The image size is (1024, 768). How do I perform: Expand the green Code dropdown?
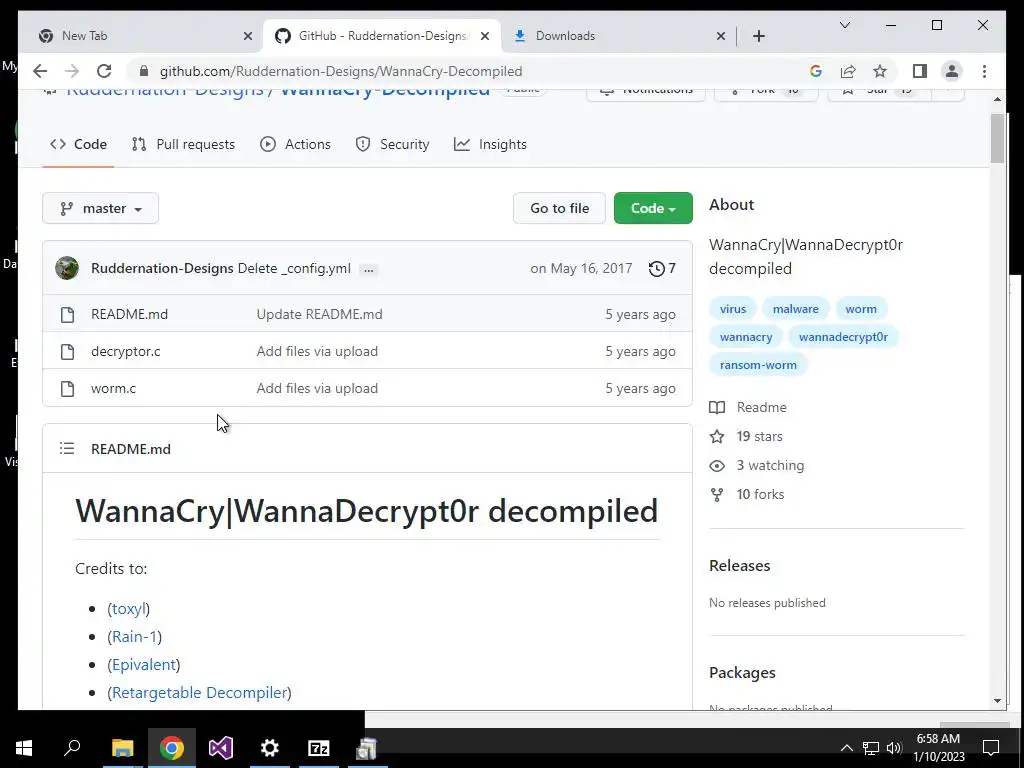[653, 208]
